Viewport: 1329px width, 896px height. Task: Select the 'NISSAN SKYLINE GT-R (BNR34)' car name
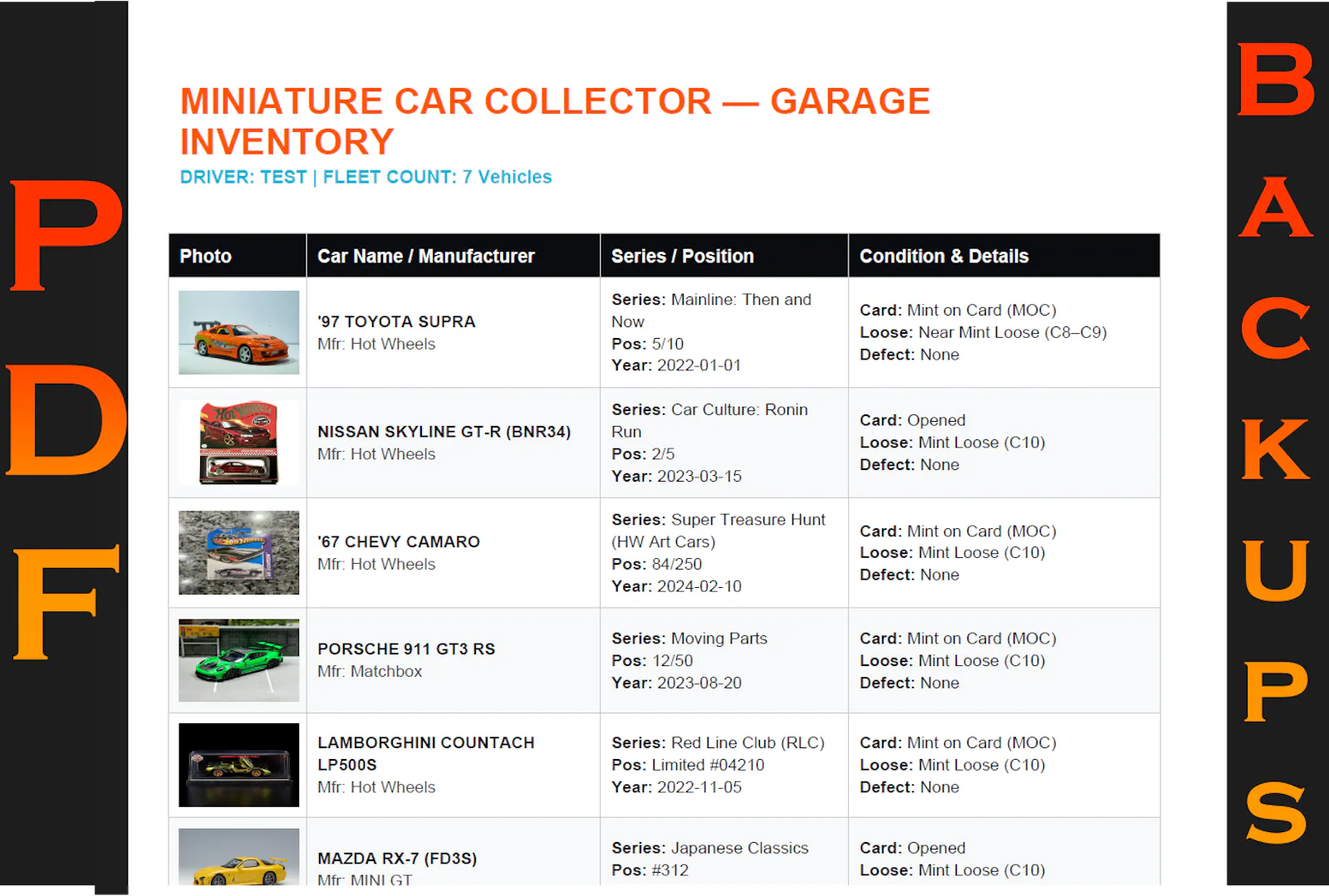444,432
